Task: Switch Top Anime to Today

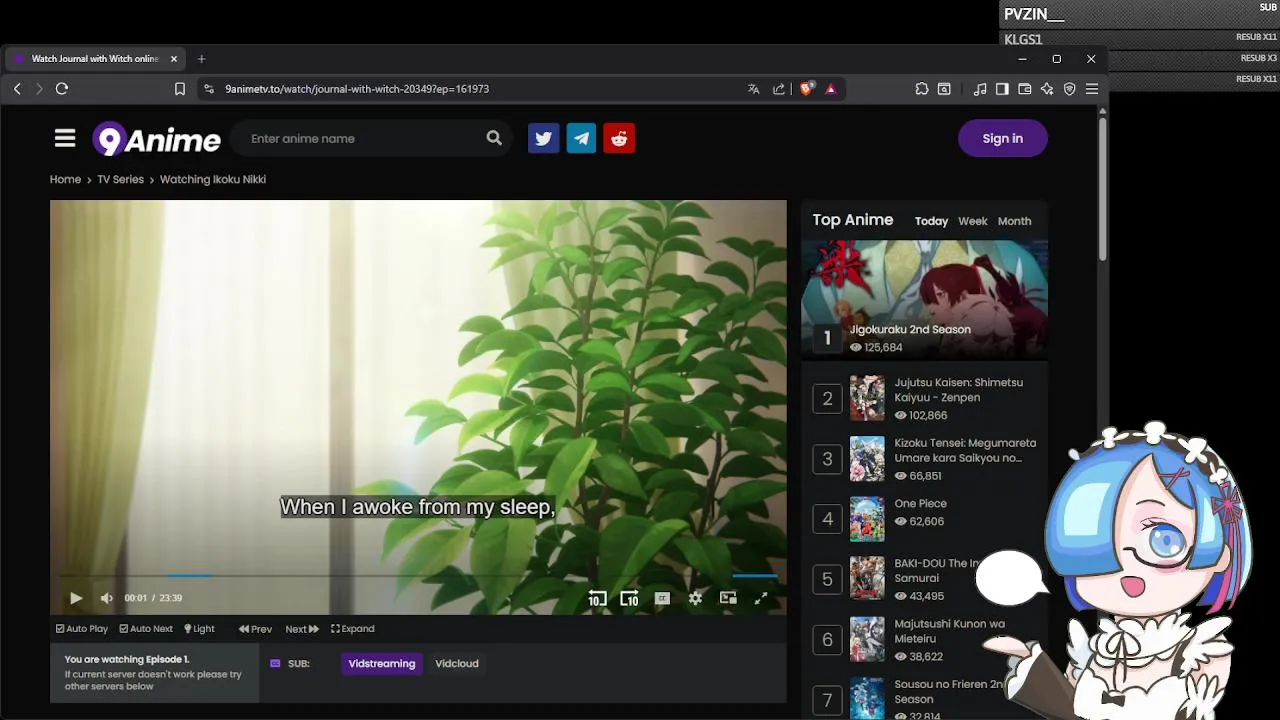Action: coord(931,221)
